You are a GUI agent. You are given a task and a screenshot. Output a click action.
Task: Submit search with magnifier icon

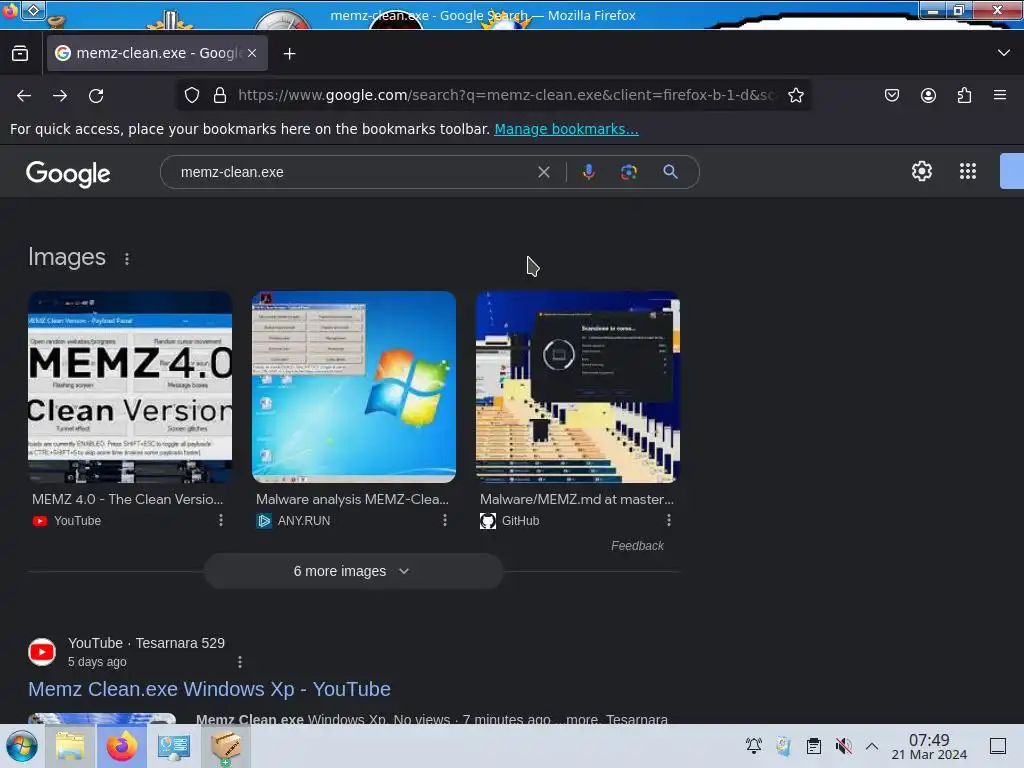click(x=670, y=172)
